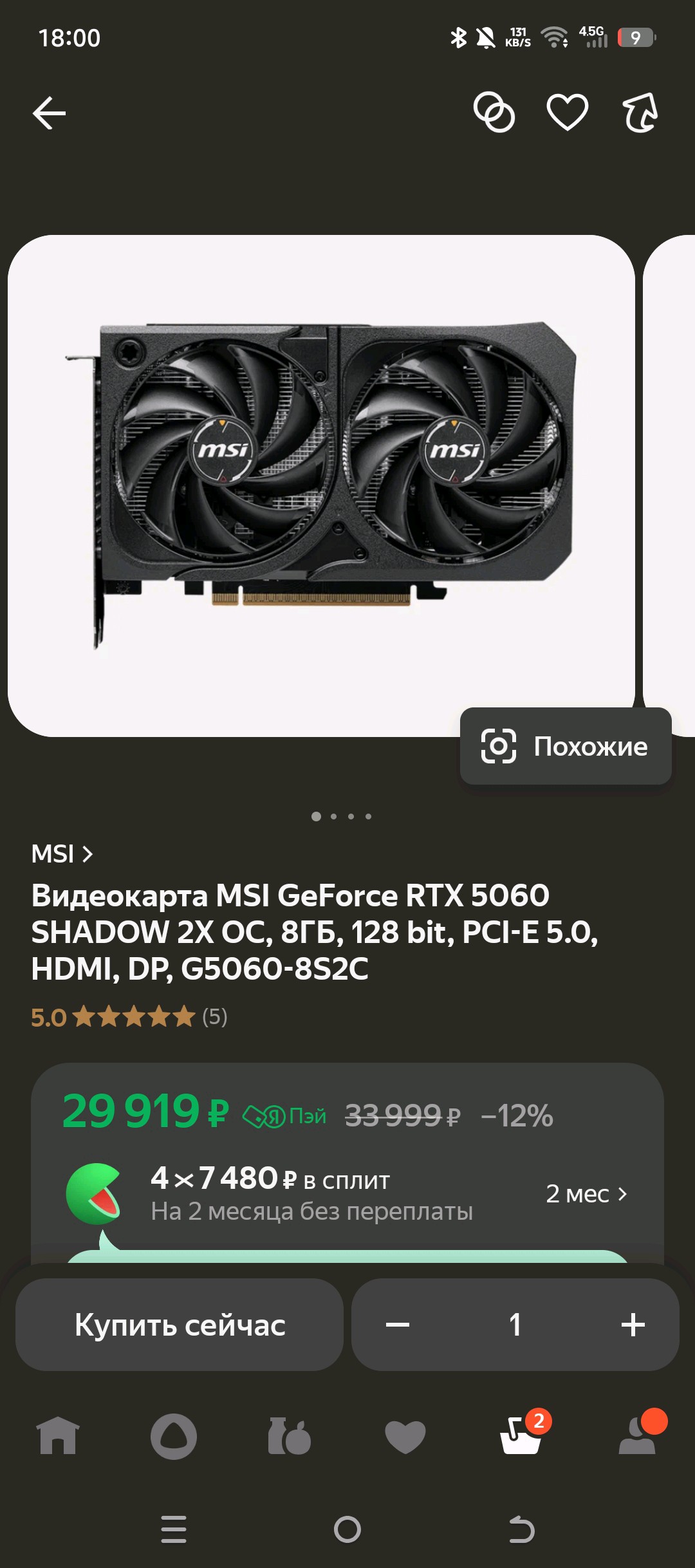
Task: Open the cart with 2 items
Action: [x=523, y=1434]
